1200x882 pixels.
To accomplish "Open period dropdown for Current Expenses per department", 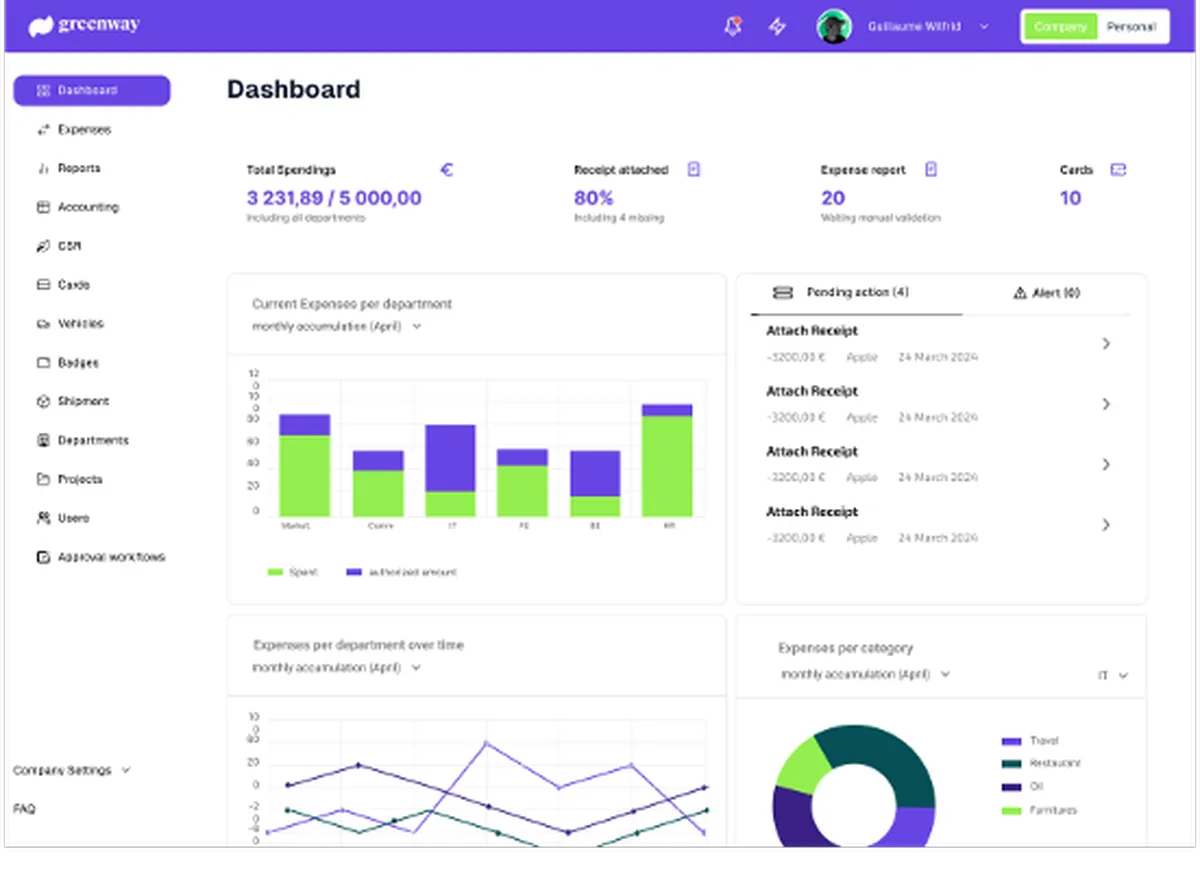I will tap(337, 327).
